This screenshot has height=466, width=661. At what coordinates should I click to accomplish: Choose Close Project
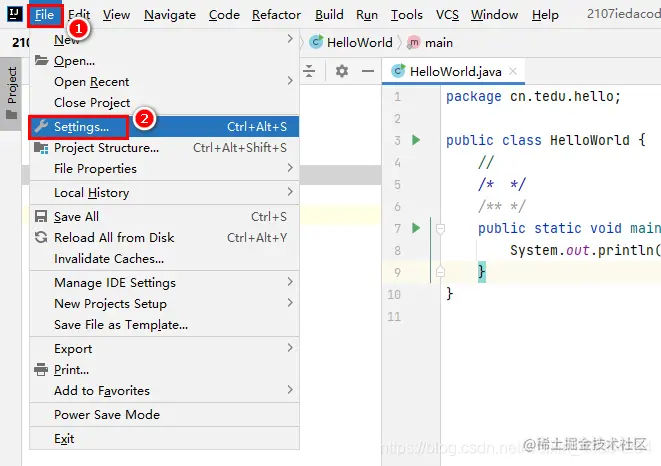[x=164, y=102]
